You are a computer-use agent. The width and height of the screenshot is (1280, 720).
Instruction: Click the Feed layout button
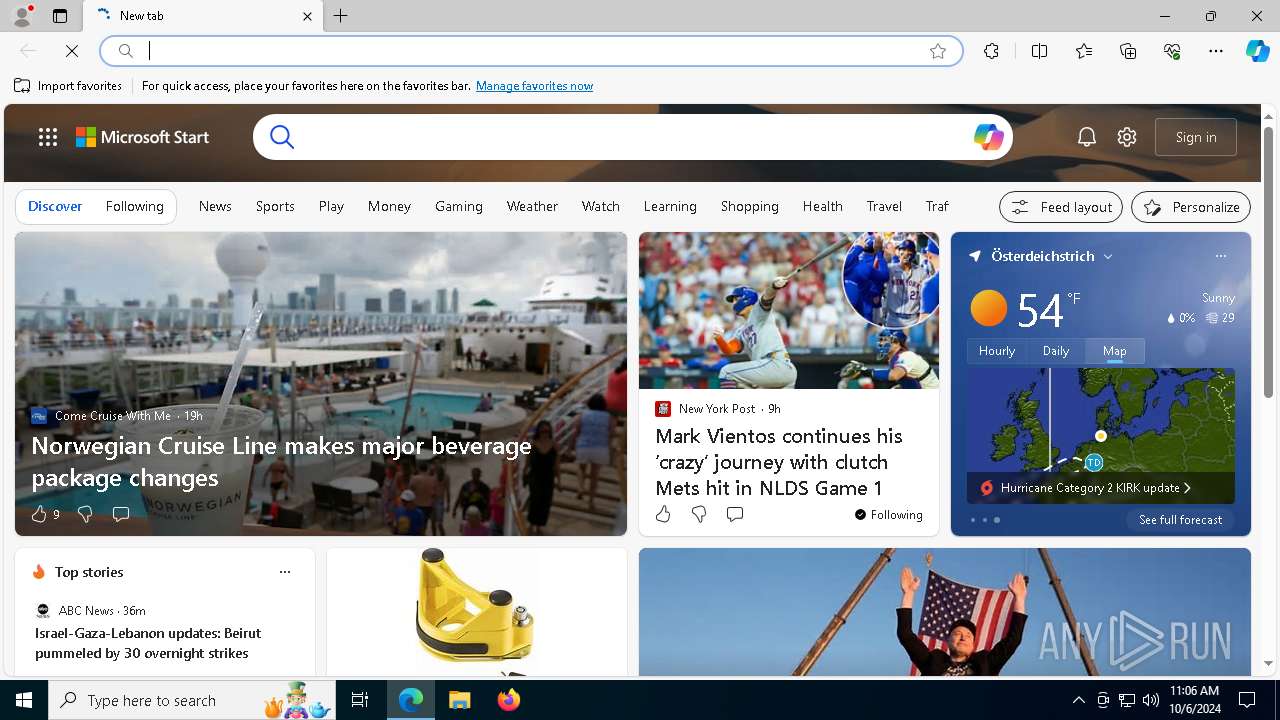(x=1061, y=207)
